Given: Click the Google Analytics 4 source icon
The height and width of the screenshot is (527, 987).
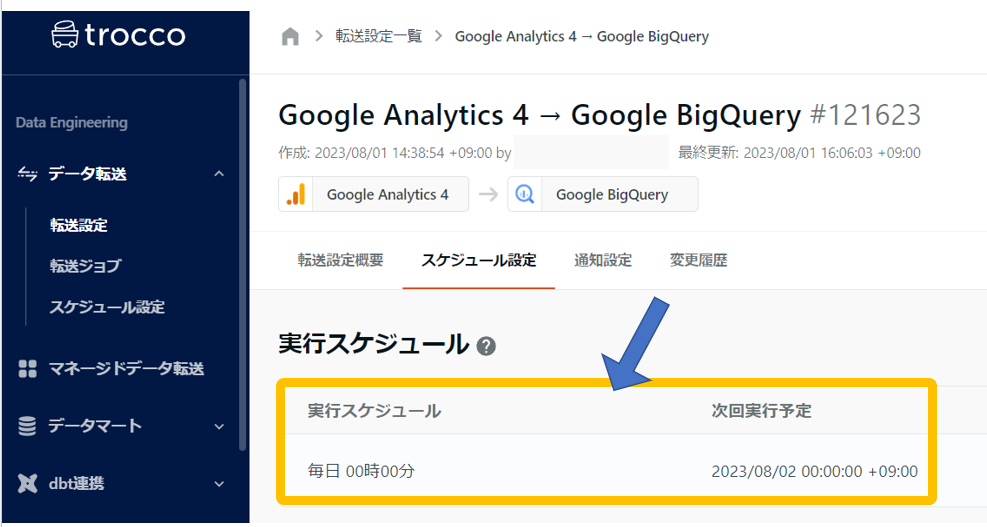Looking at the screenshot, I should click(x=296, y=195).
